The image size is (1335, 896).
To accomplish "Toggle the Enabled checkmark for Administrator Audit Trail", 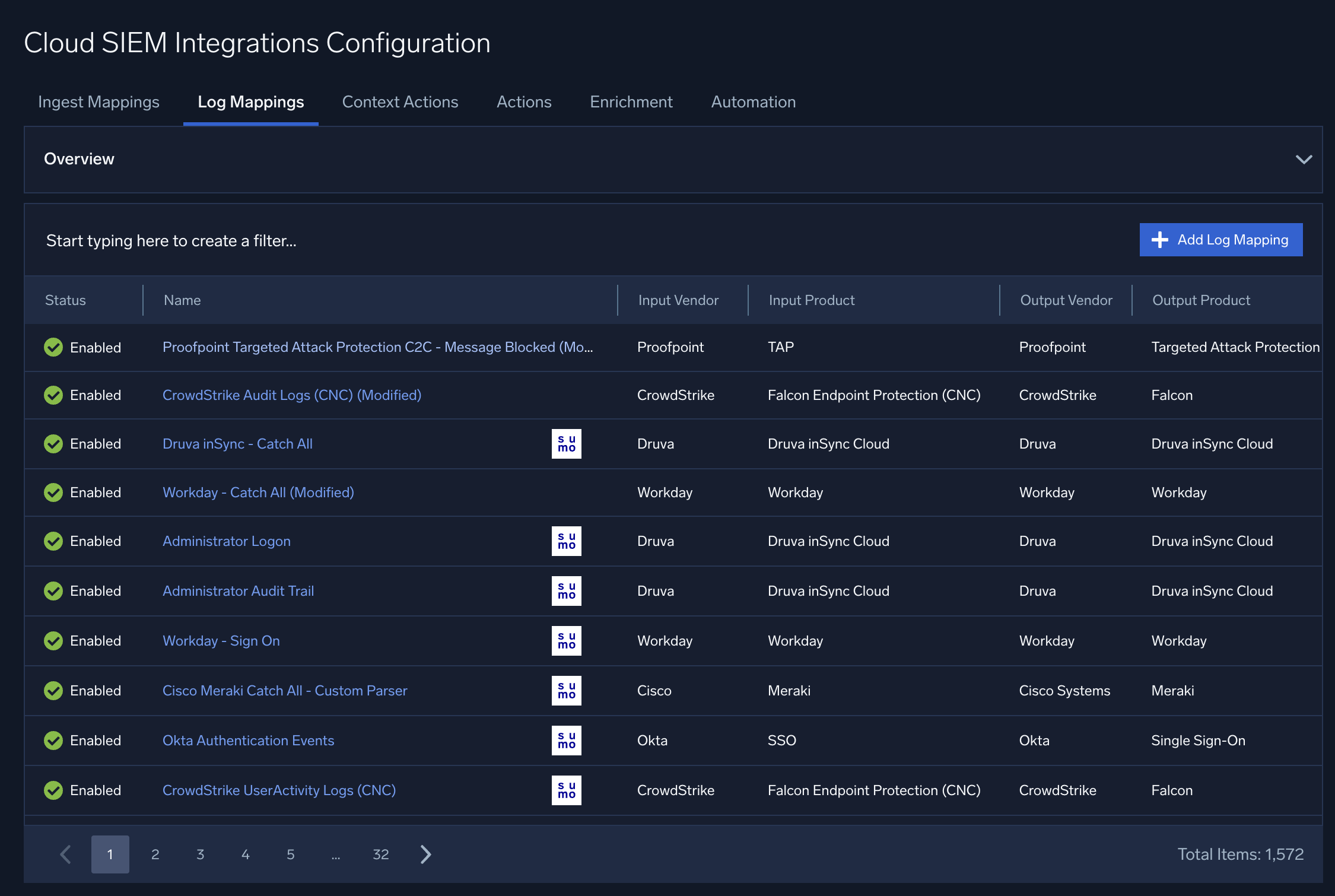I will tap(53, 590).
